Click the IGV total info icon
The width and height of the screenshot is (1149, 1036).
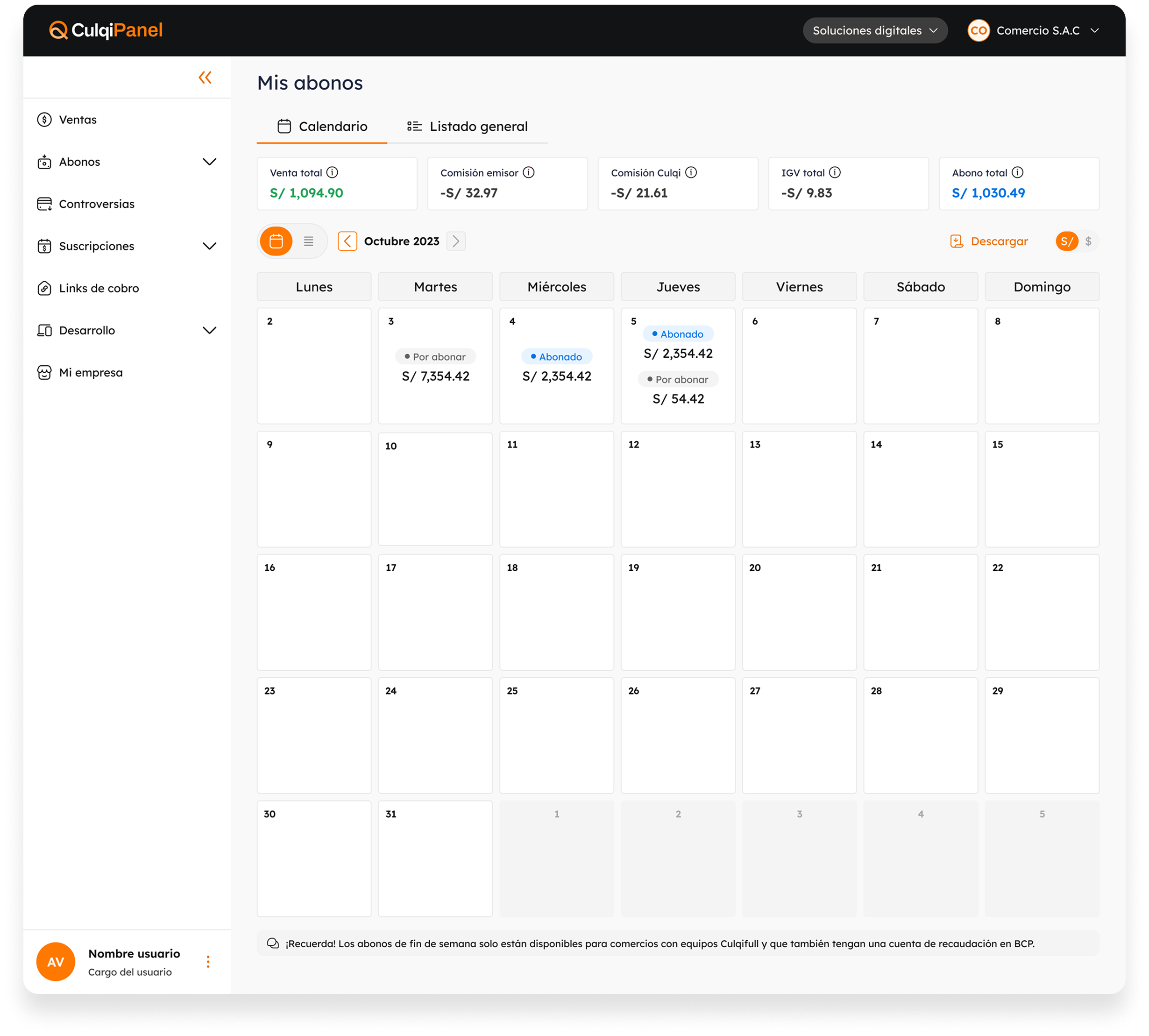click(x=835, y=172)
